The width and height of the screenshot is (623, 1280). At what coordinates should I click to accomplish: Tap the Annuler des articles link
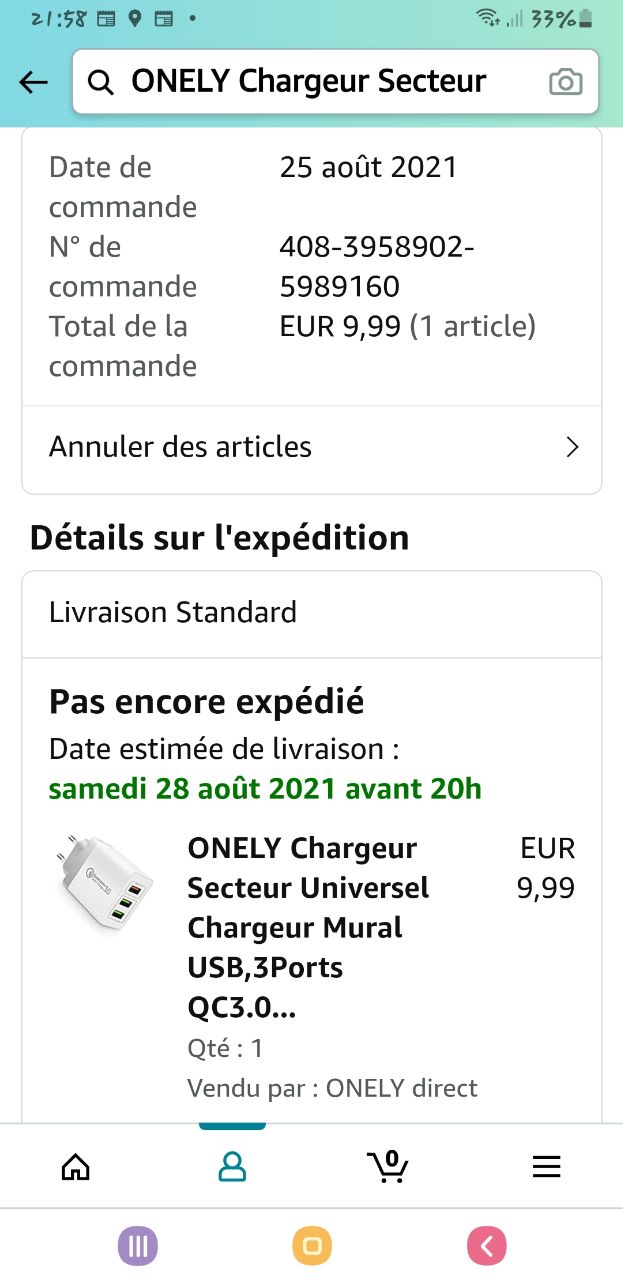pyautogui.click(x=181, y=447)
